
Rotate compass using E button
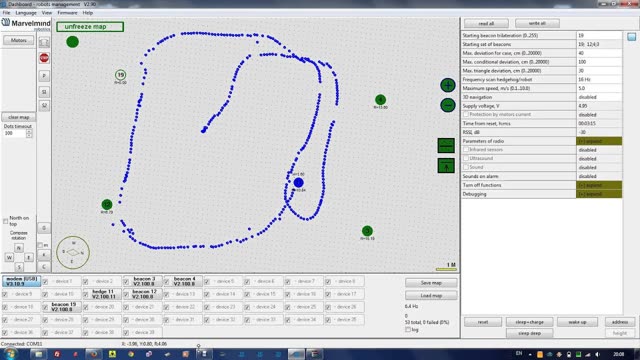point(29,258)
